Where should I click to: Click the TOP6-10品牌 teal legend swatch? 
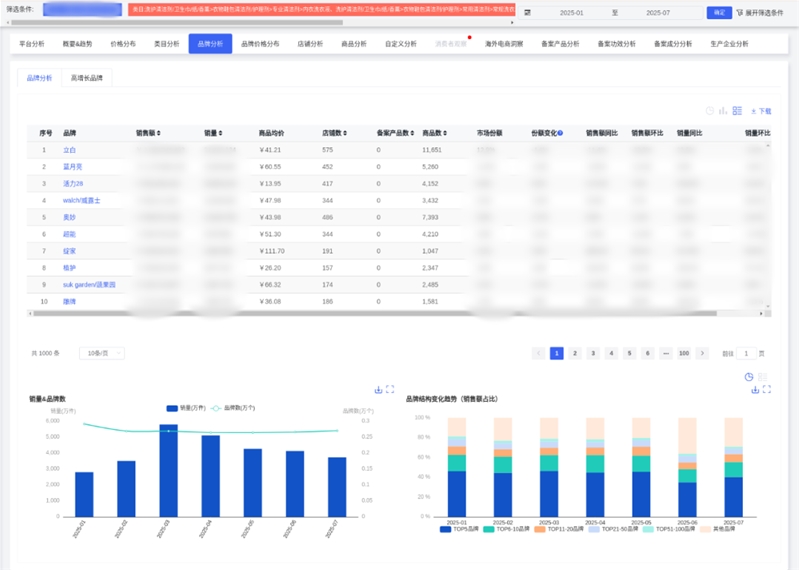click(488, 529)
